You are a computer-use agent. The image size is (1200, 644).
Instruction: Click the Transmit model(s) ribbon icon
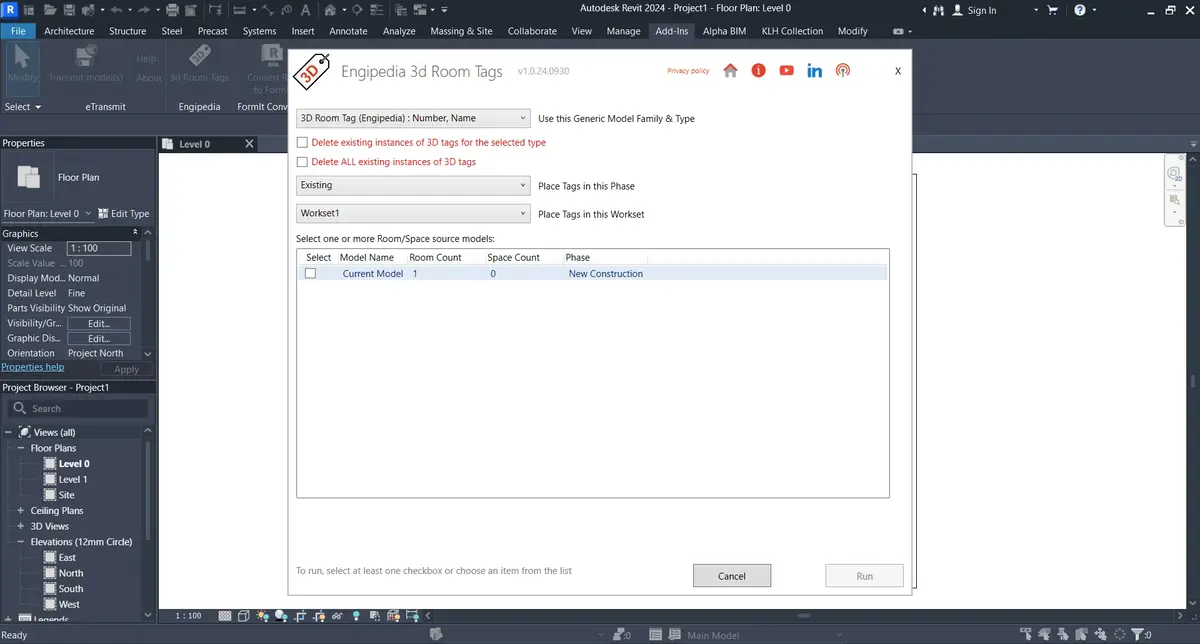(x=86, y=62)
